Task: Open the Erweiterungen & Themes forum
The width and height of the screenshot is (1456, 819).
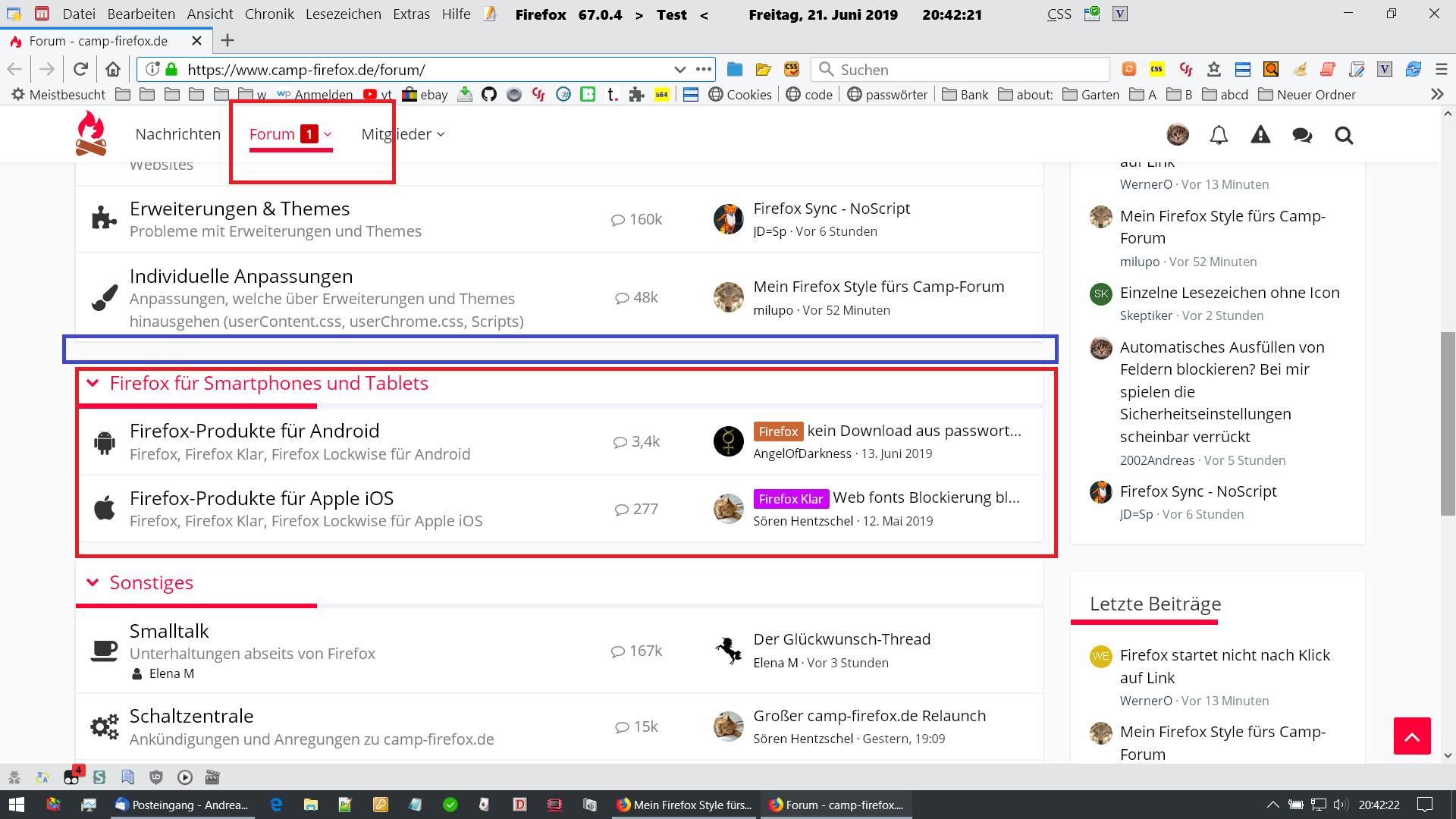Action: point(240,209)
